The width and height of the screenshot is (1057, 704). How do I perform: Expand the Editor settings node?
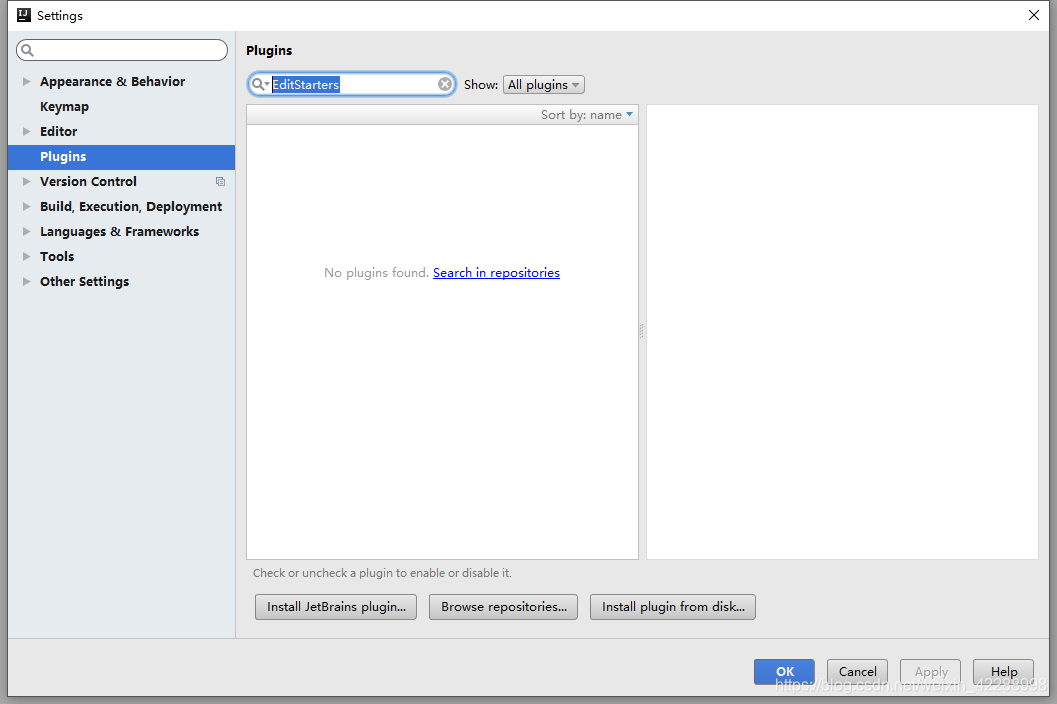tap(26, 131)
